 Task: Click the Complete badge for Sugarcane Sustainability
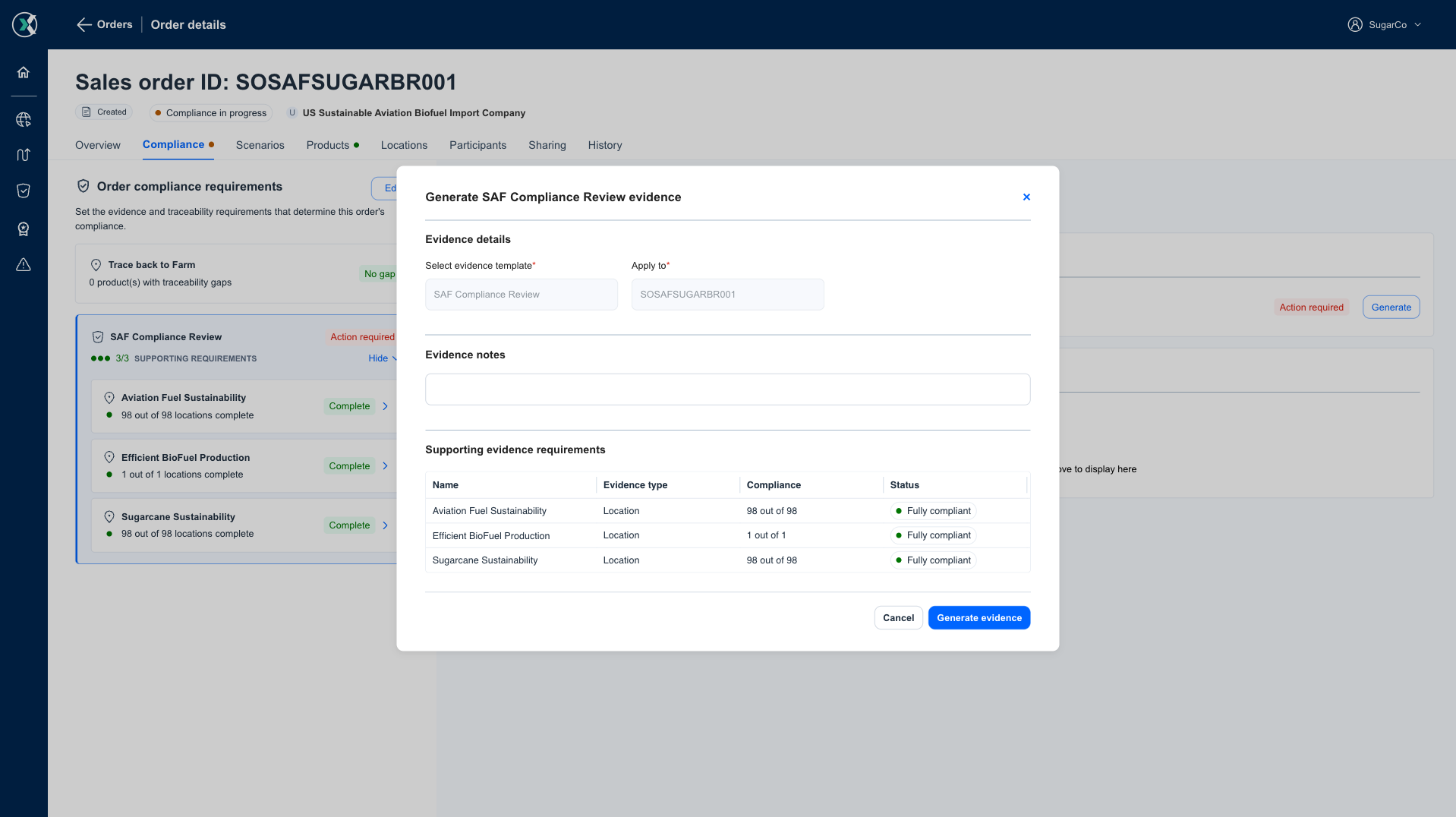pyautogui.click(x=349, y=525)
